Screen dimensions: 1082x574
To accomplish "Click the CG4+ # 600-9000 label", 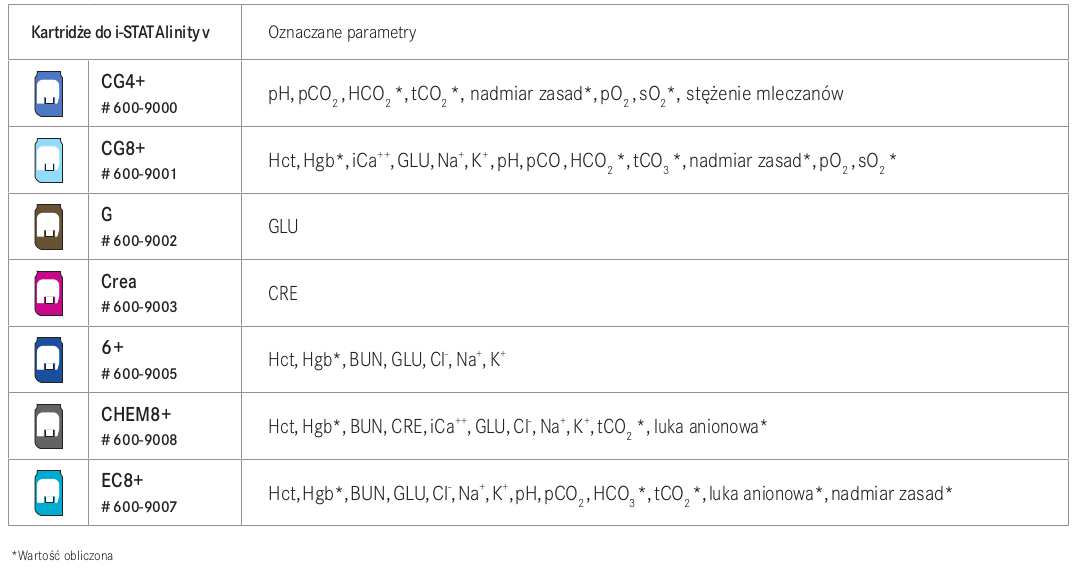I will pyautogui.click(x=139, y=94).
